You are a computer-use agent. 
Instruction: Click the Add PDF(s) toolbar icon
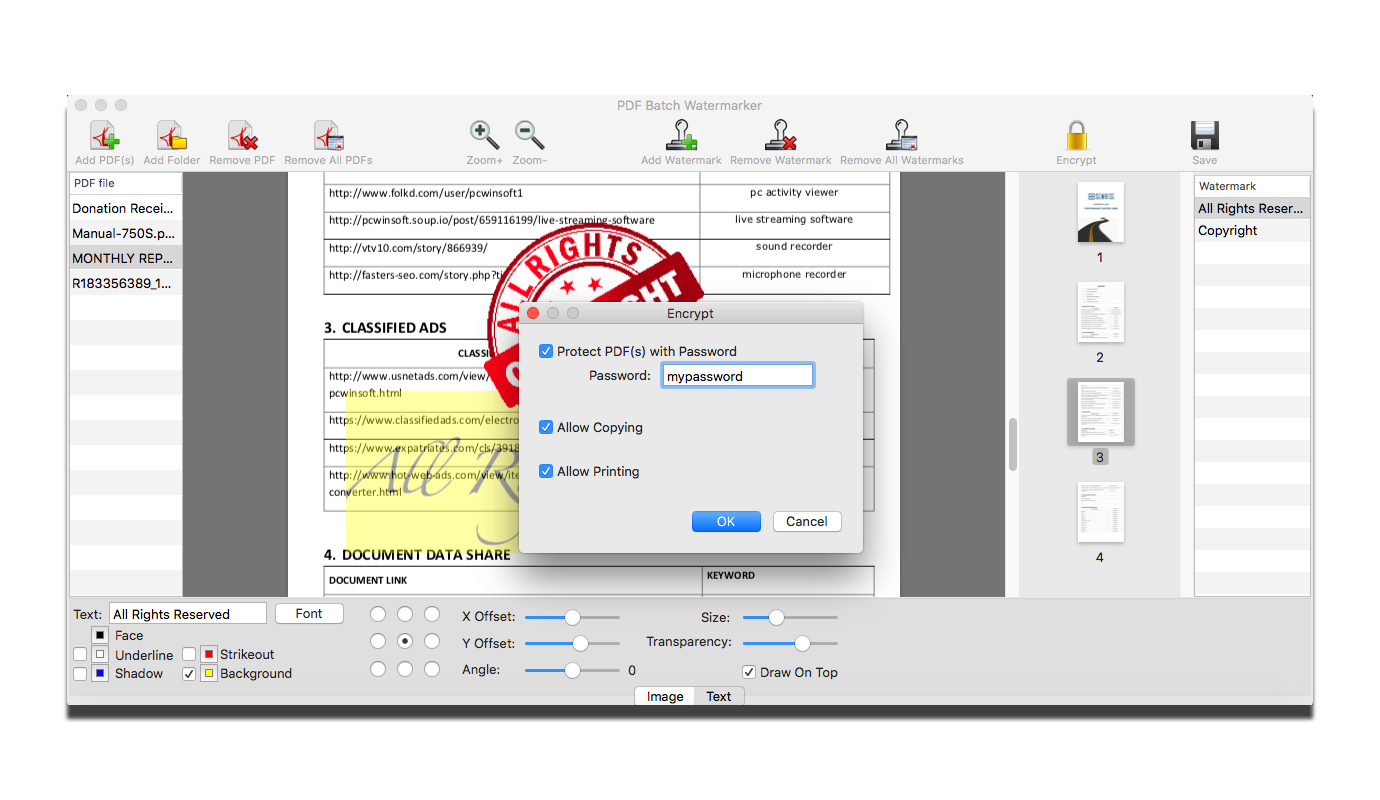104,136
